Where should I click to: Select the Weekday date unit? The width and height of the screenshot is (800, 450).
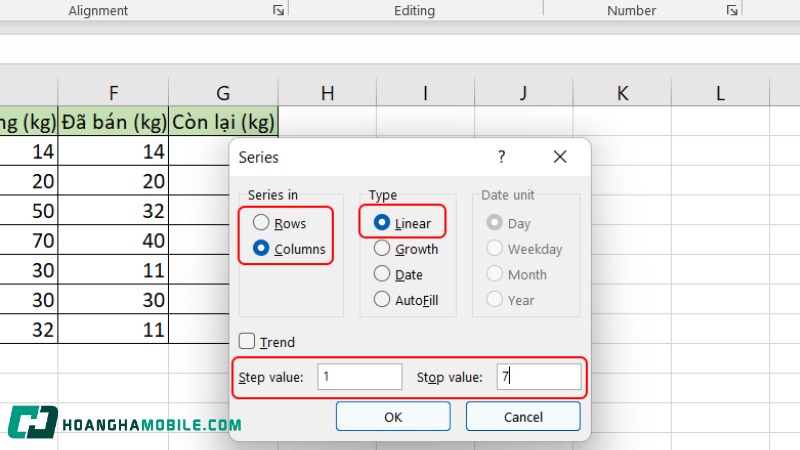pyautogui.click(x=494, y=248)
